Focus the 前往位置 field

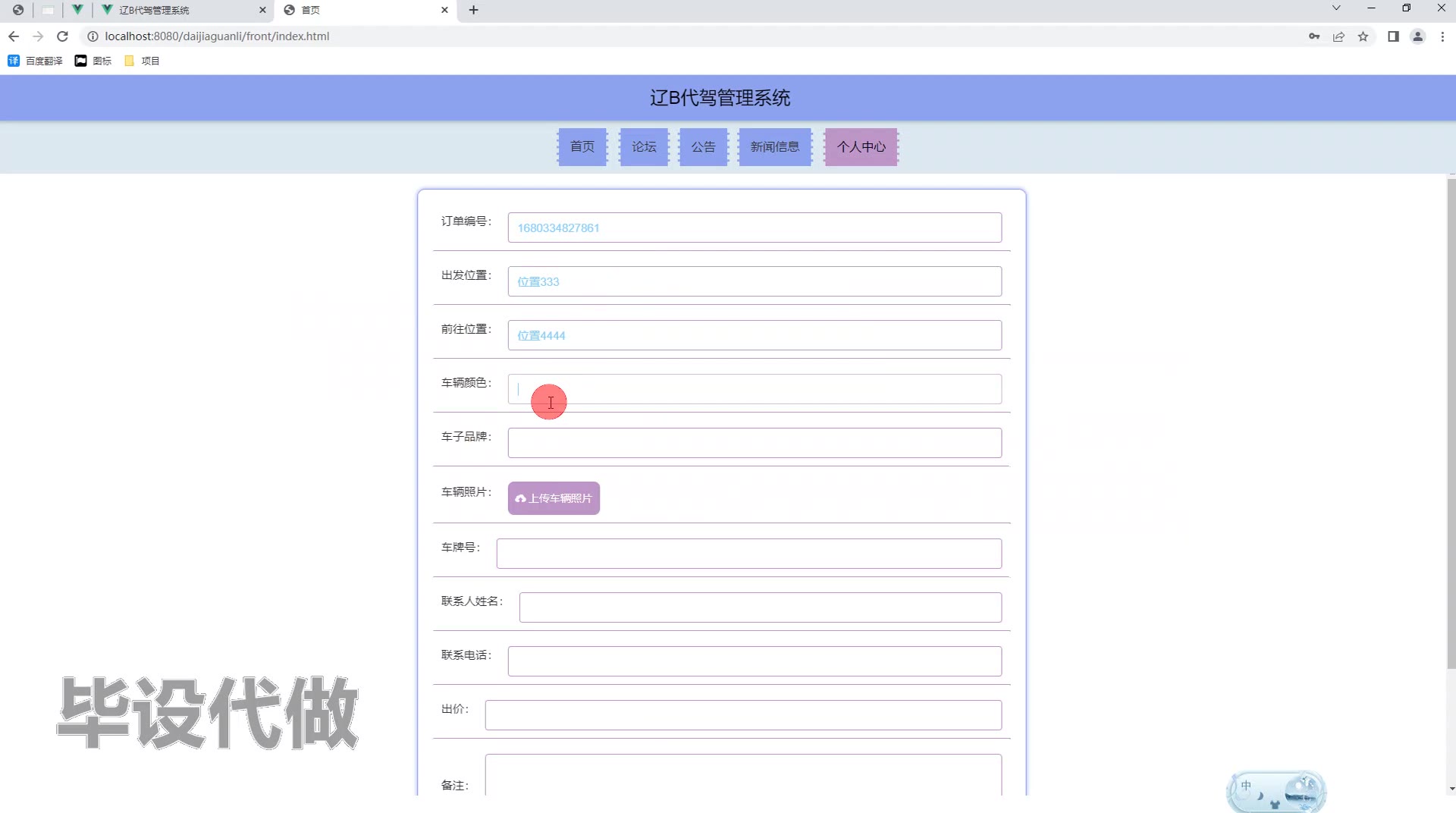(755, 335)
